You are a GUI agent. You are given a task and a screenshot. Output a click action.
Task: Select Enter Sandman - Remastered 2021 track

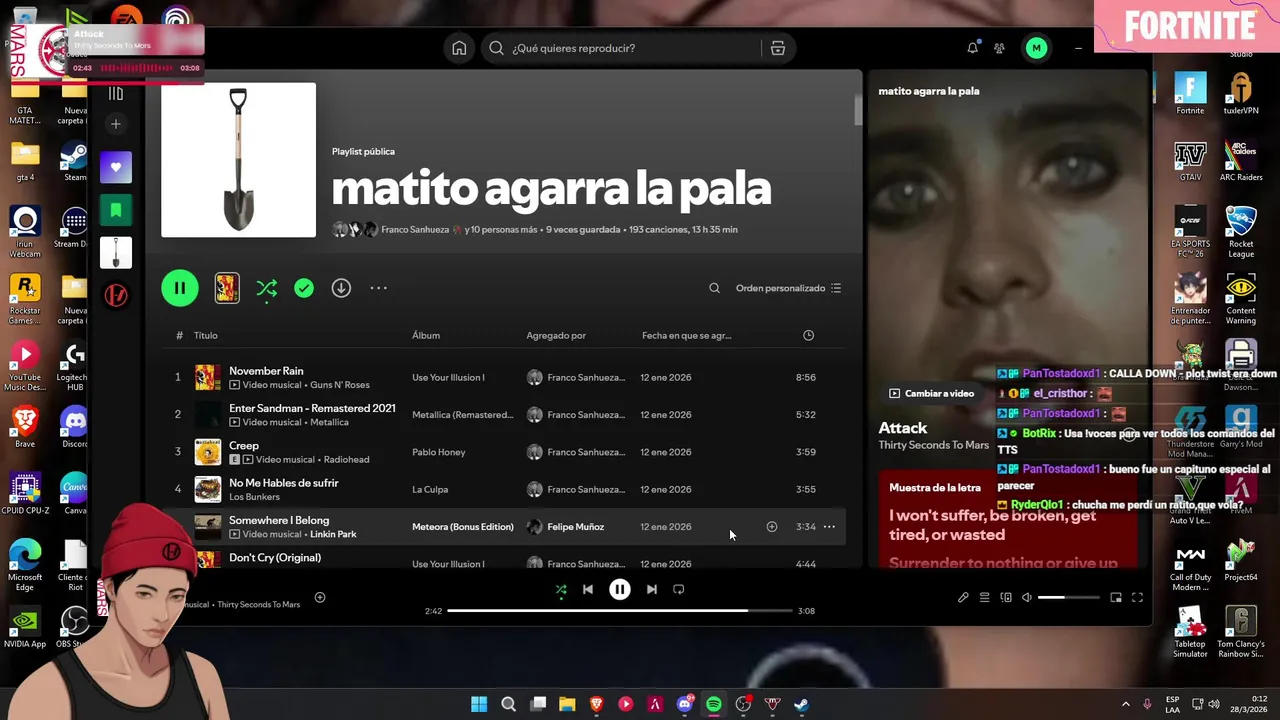coord(504,414)
